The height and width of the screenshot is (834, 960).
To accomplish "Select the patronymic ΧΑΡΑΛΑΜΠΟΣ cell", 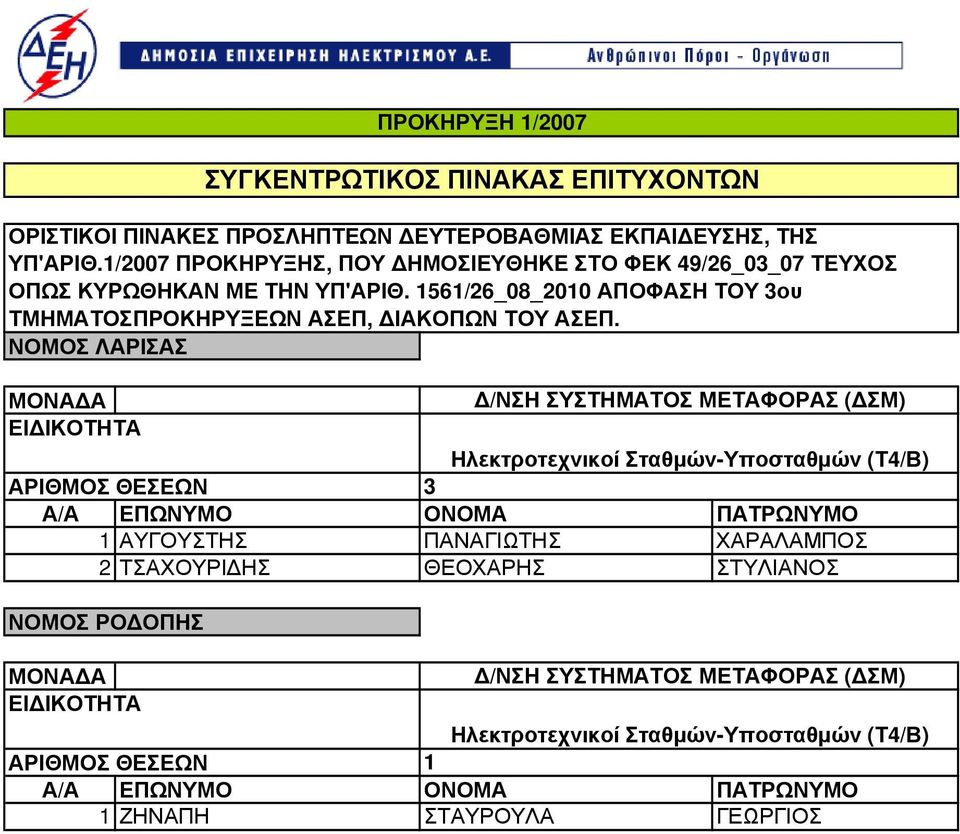I will [836, 541].
